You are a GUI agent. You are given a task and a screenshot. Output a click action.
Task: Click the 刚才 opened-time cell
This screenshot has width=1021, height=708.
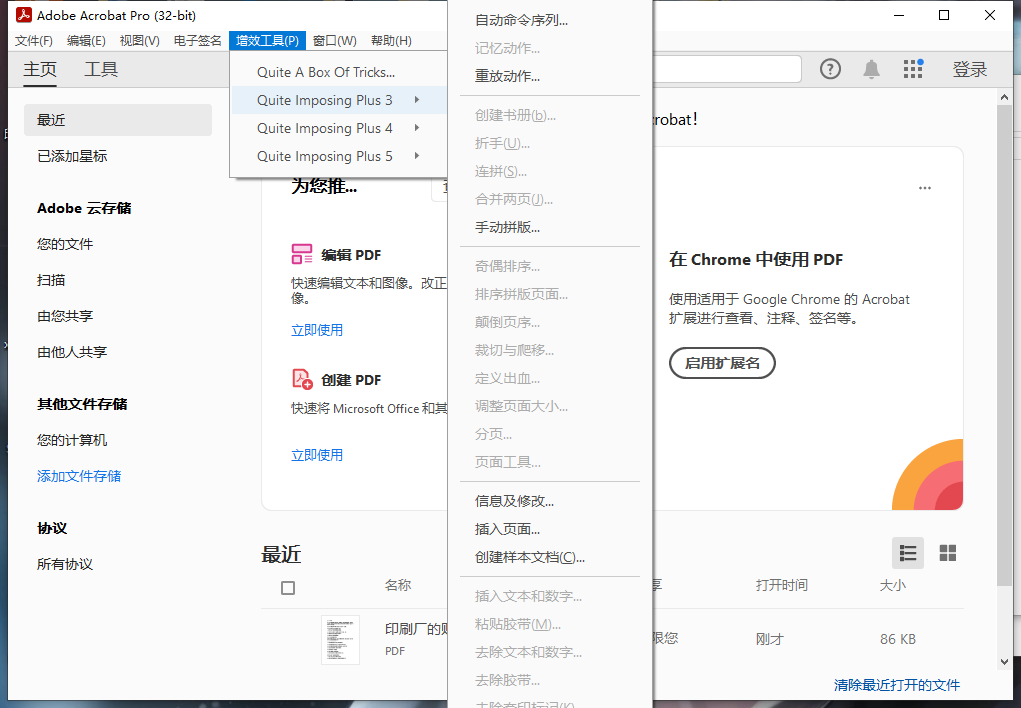pos(769,639)
